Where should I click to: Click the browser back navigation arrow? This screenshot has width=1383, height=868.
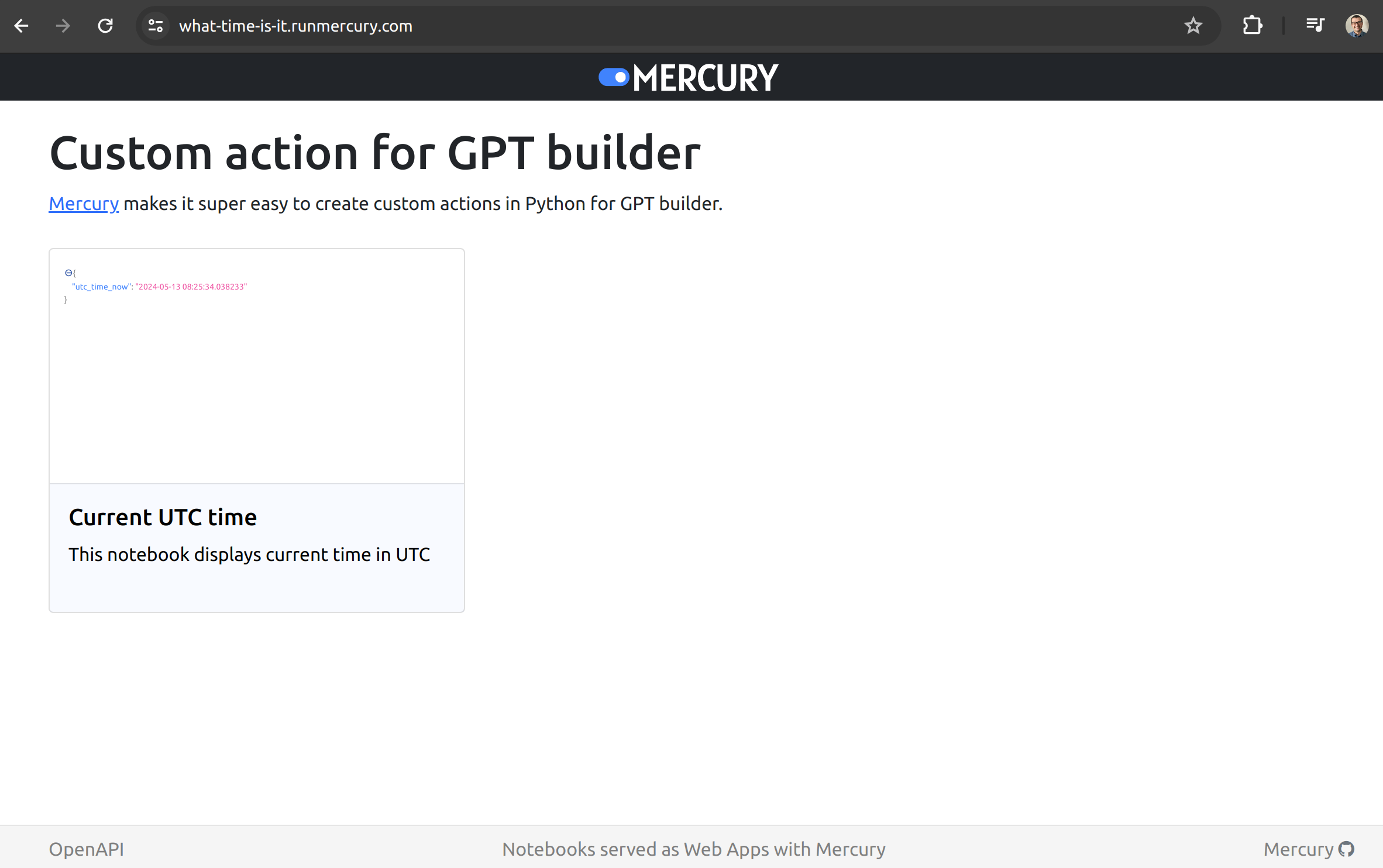point(23,26)
